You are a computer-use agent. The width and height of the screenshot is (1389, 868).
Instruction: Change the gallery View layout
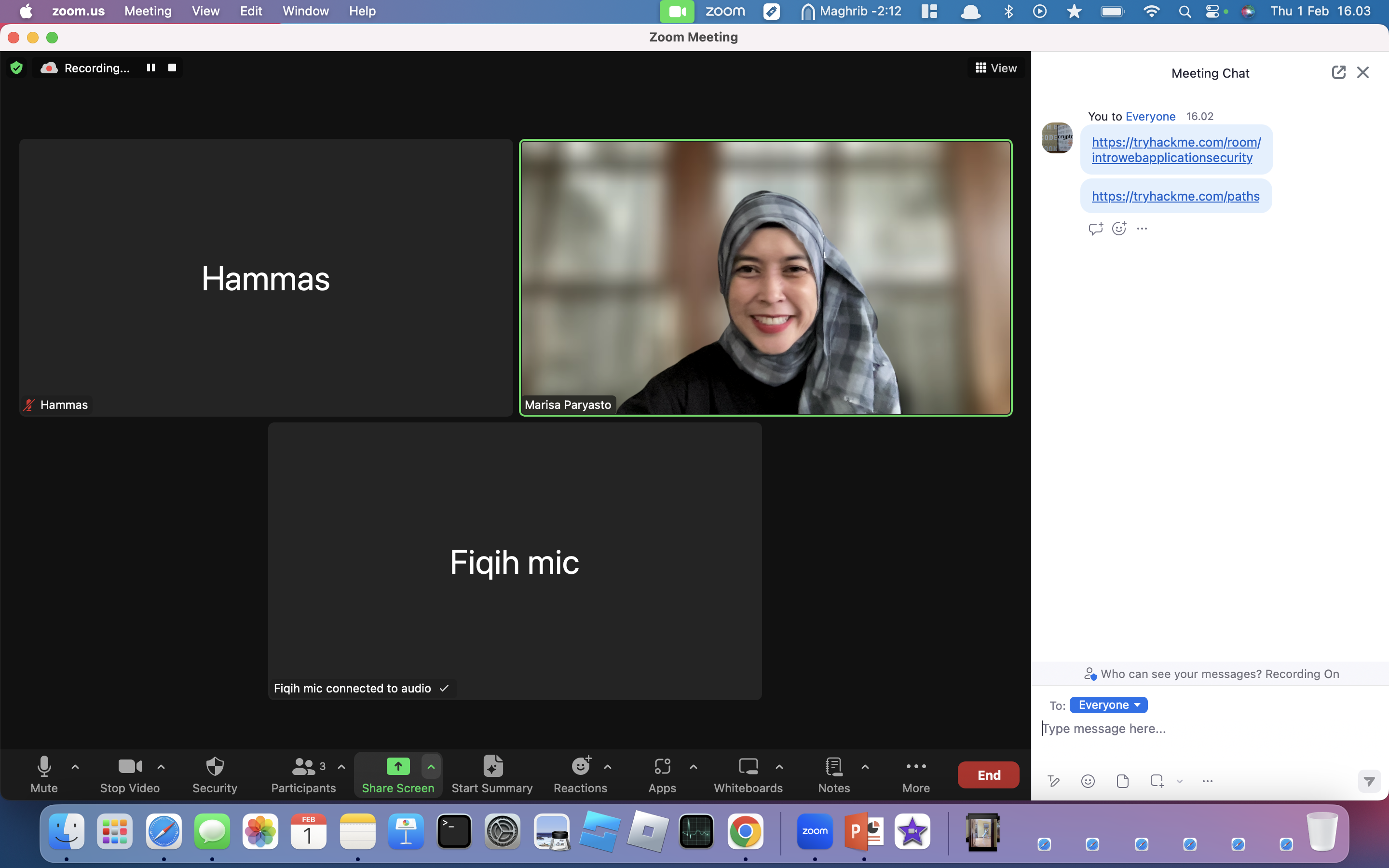[x=996, y=68]
